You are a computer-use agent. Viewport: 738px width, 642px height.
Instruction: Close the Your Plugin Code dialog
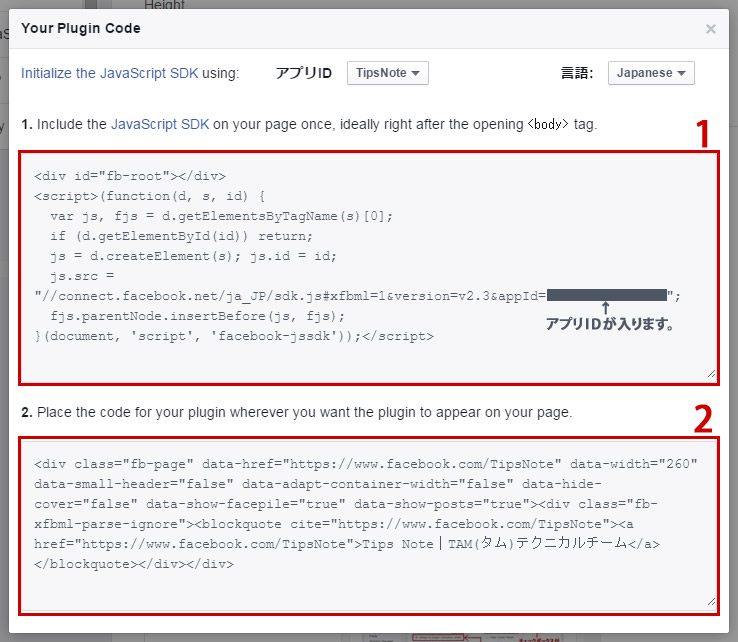point(711,29)
